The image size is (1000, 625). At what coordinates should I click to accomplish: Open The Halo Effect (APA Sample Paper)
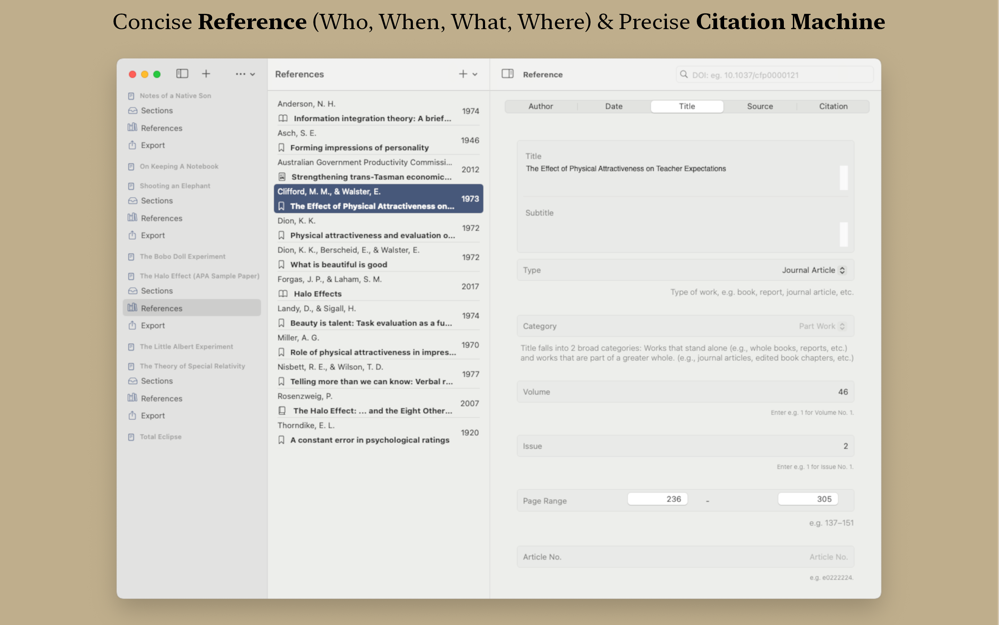click(199, 276)
